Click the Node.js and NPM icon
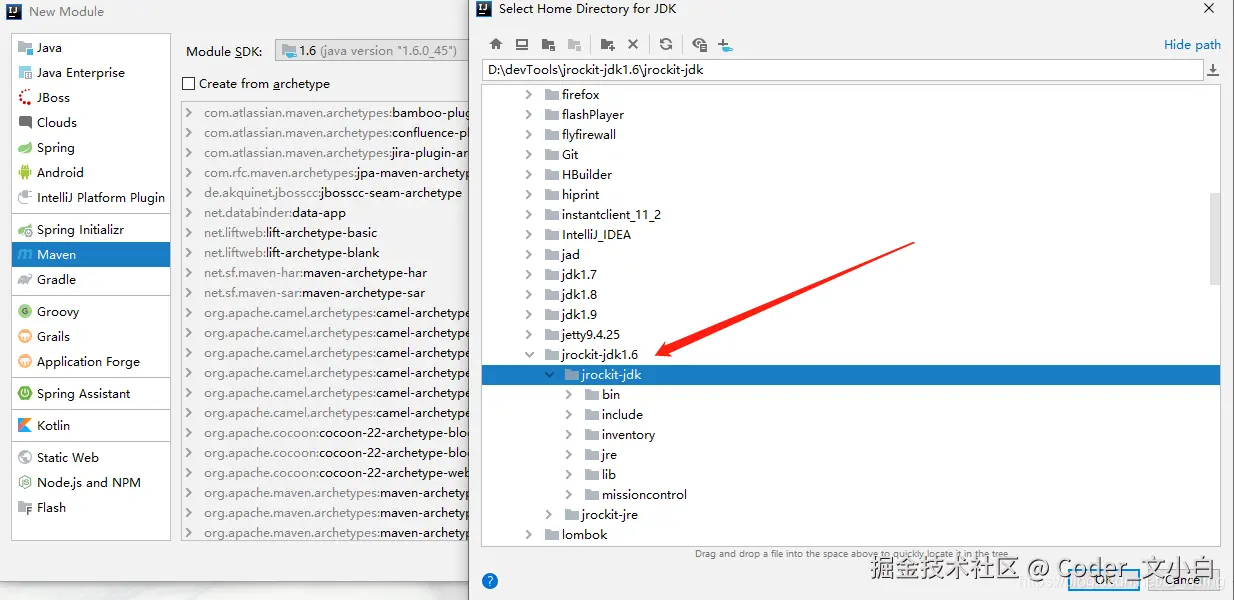 tap(26, 483)
